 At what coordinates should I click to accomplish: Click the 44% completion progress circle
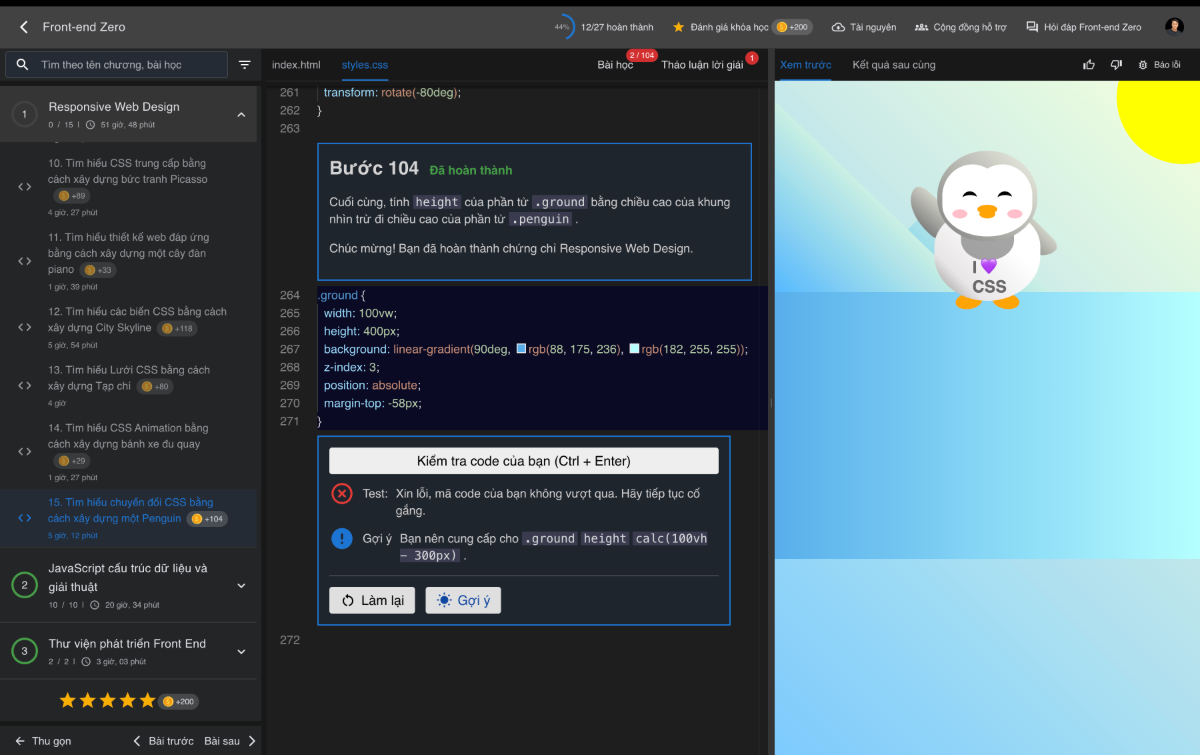(561, 27)
